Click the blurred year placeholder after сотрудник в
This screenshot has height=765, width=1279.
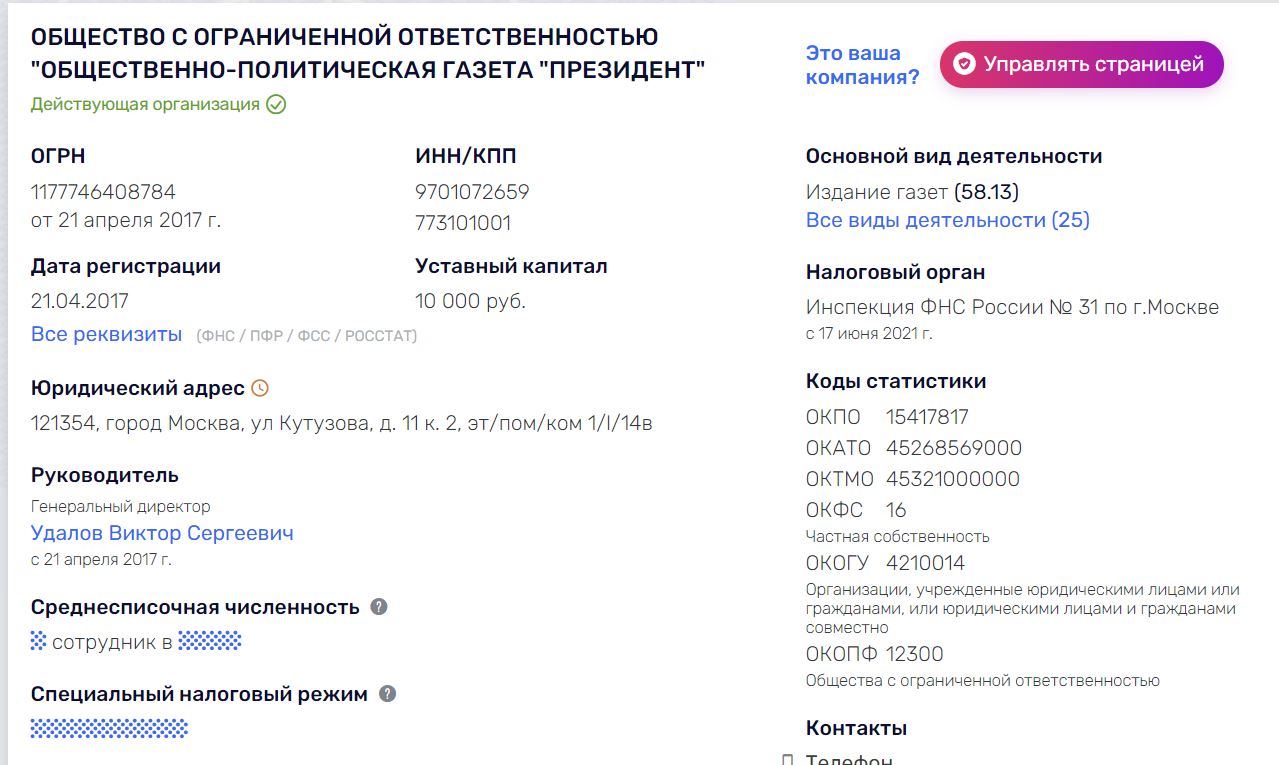[210, 641]
